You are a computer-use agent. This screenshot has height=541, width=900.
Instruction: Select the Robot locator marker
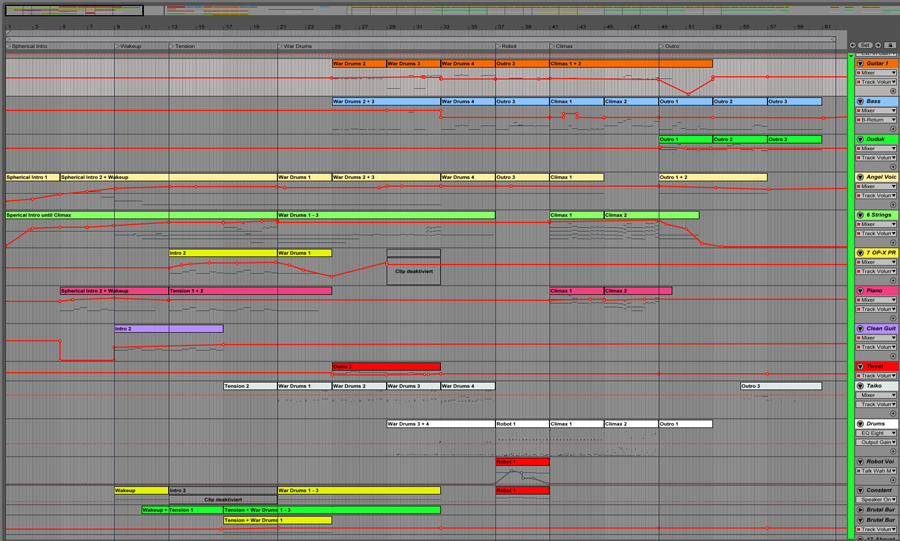coord(507,46)
